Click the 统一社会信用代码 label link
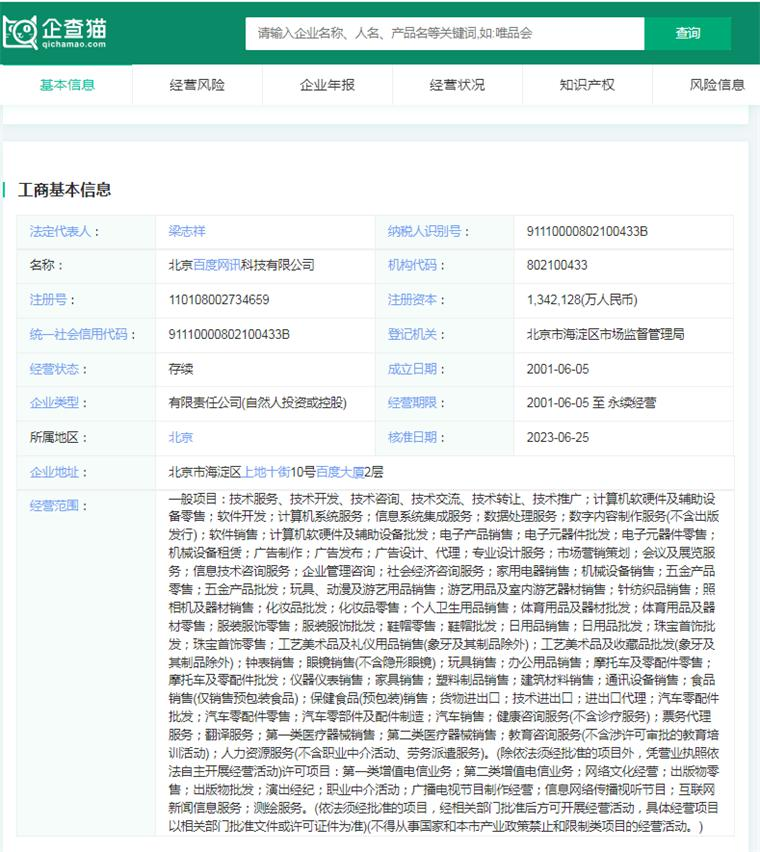Viewport: 760px width, 852px height. (78, 334)
